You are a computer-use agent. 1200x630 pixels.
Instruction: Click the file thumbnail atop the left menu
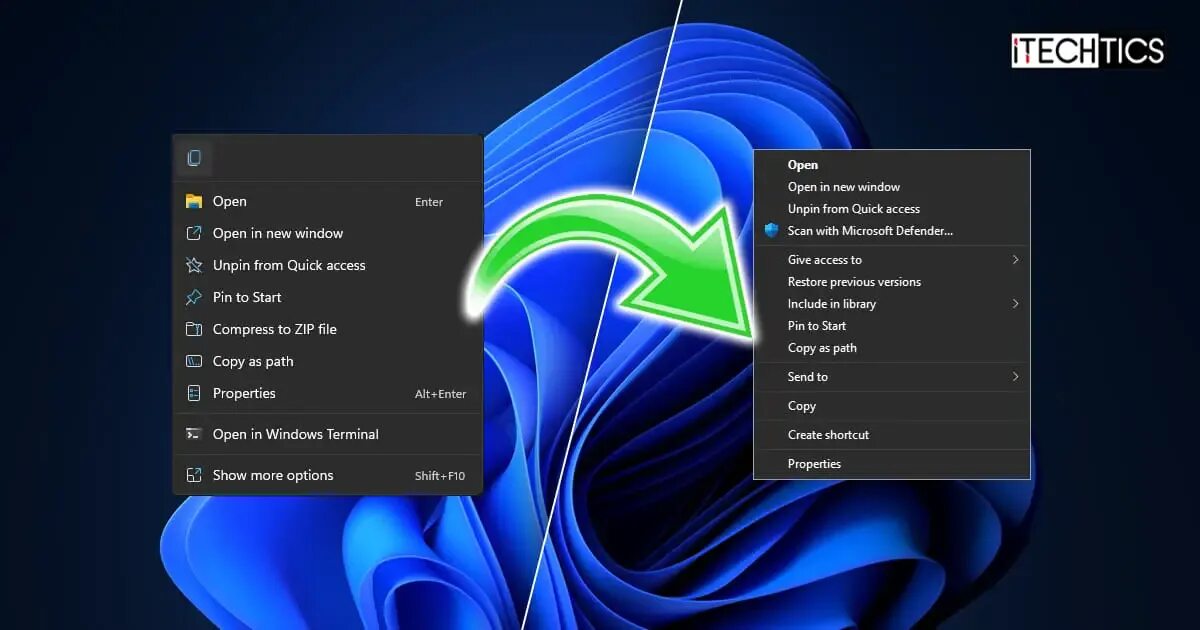[195, 157]
